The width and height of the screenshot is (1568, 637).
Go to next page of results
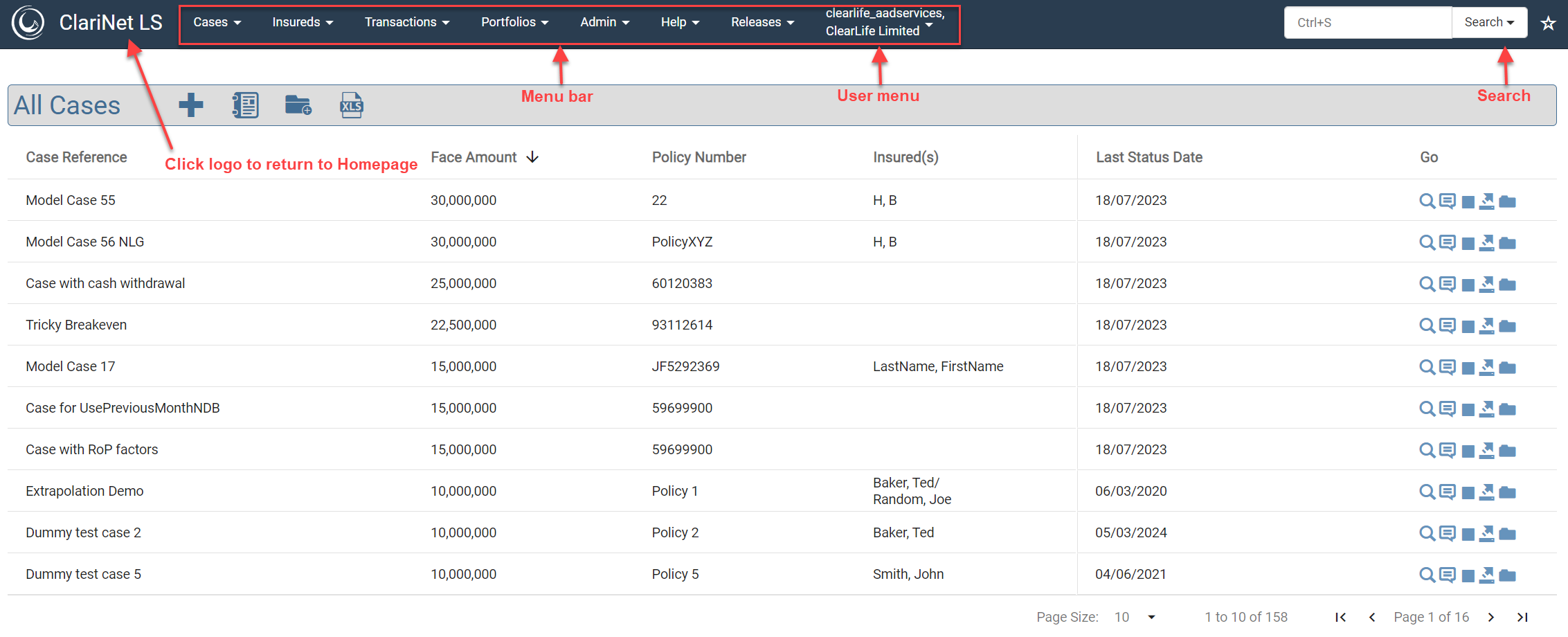[1491, 617]
